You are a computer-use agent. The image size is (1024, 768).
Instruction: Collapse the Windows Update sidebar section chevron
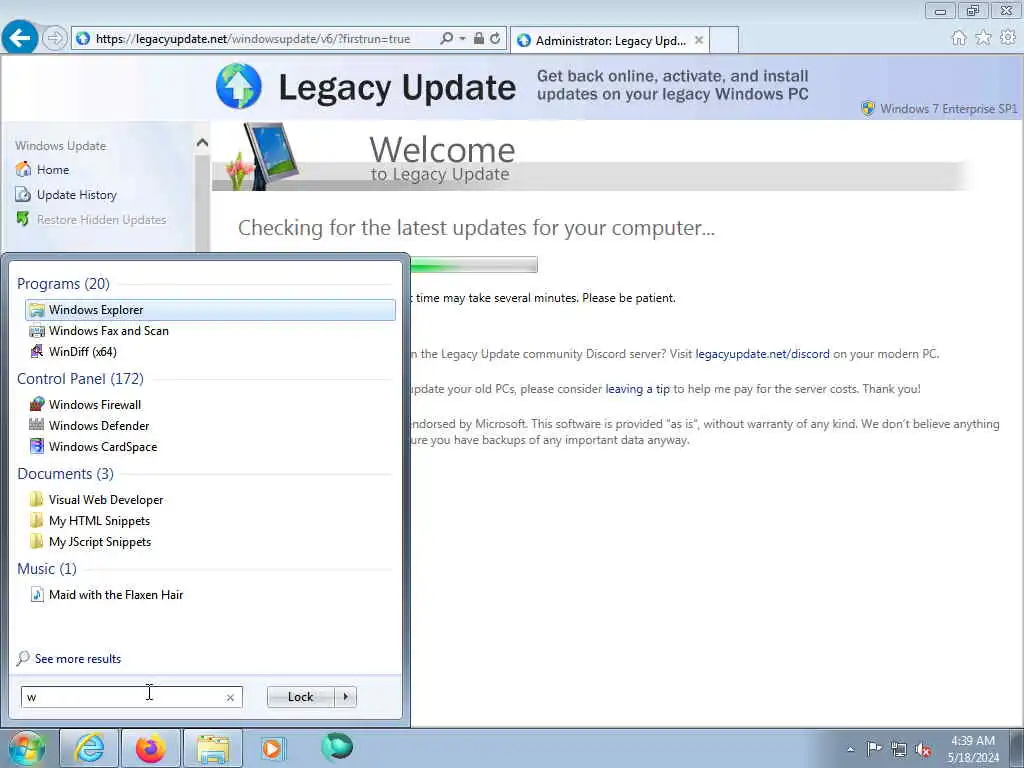[x=202, y=142]
